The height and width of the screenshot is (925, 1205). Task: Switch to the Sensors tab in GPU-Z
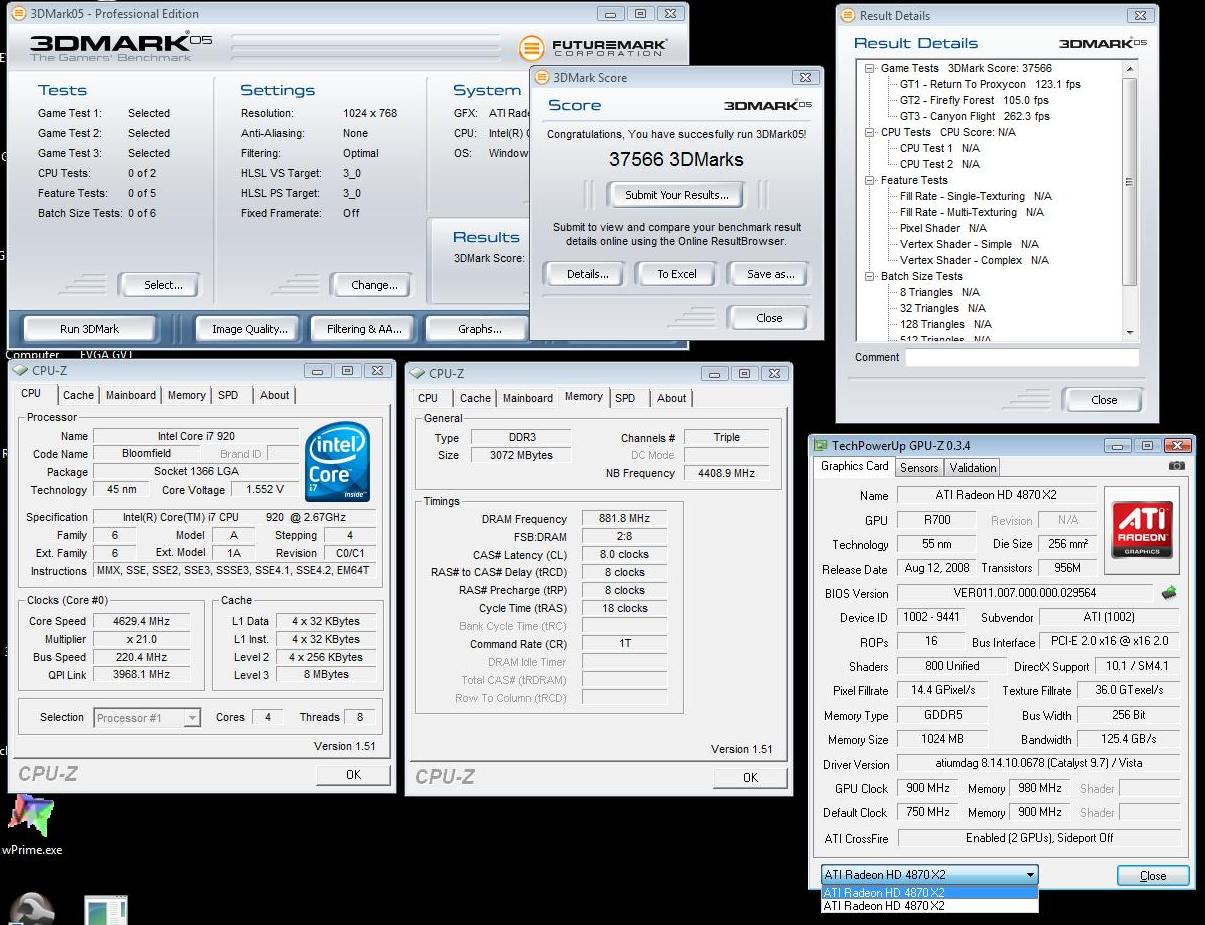tap(919, 467)
